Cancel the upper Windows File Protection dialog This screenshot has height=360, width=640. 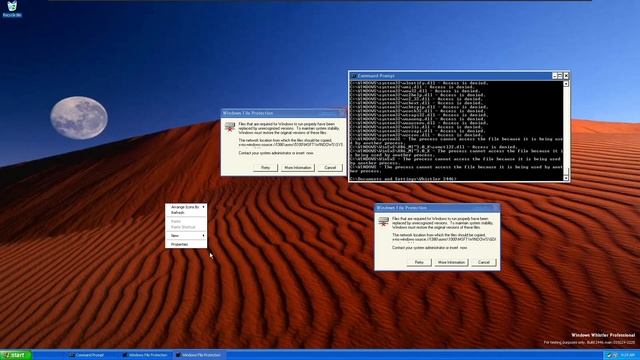330,168
